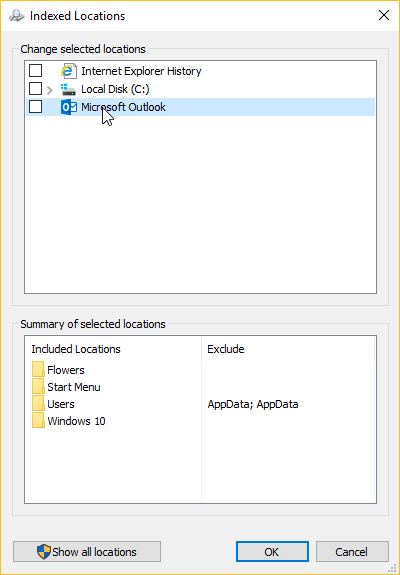The width and height of the screenshot is (400, 575).
Task: Click the Microsoft Outlook icon
Action: pos(69,107)
